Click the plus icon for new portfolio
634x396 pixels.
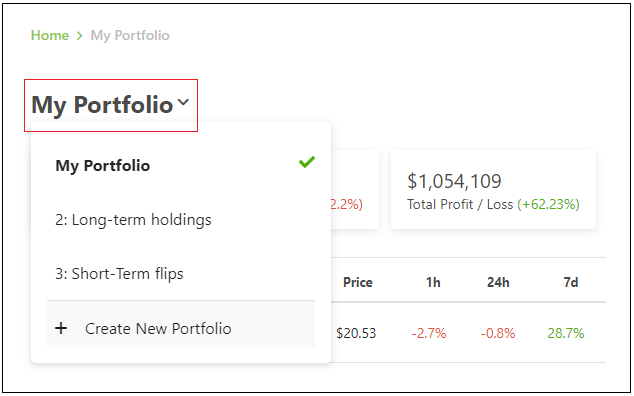pos(61,328)
